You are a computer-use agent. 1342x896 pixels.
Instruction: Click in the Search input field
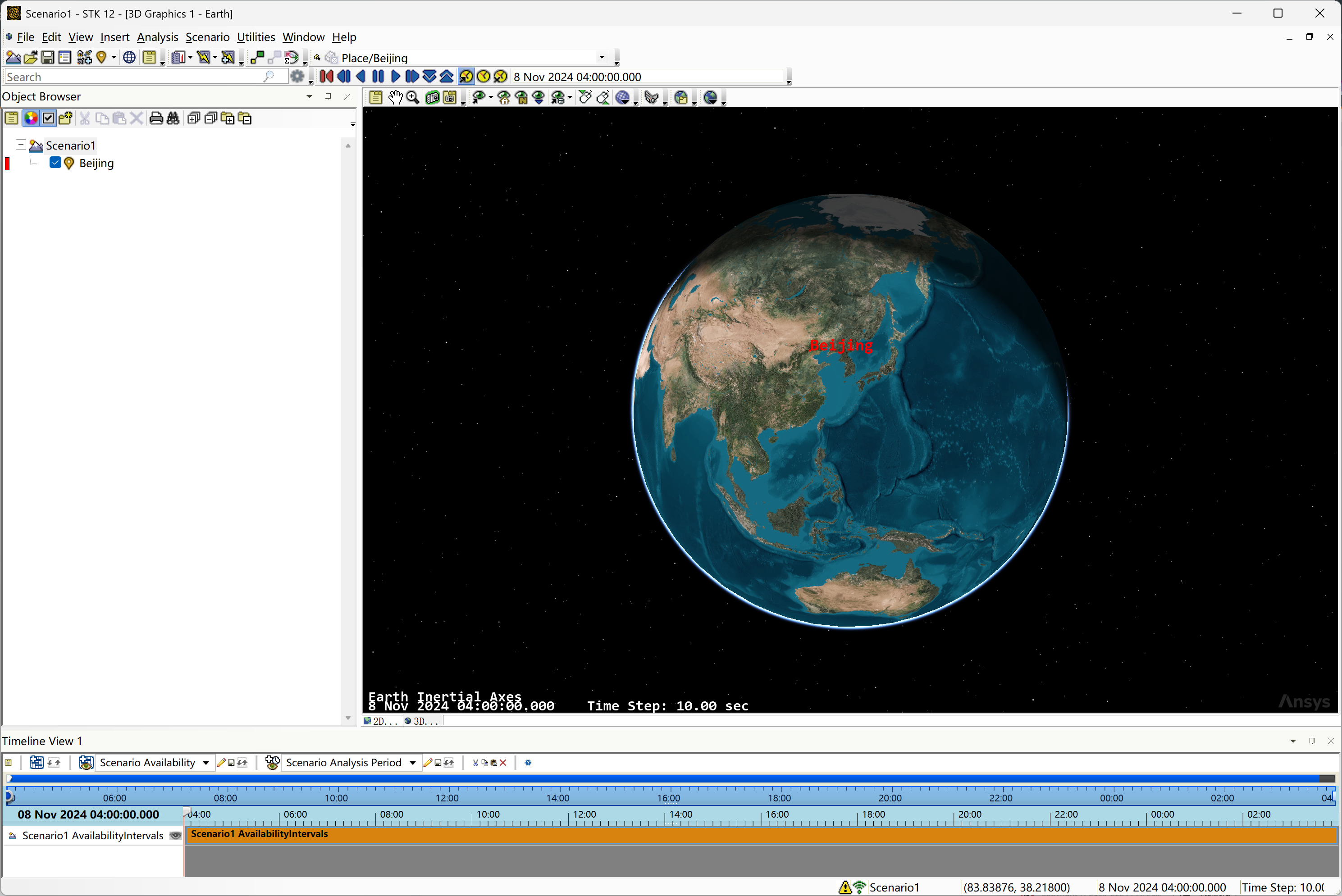click(132, 77)
